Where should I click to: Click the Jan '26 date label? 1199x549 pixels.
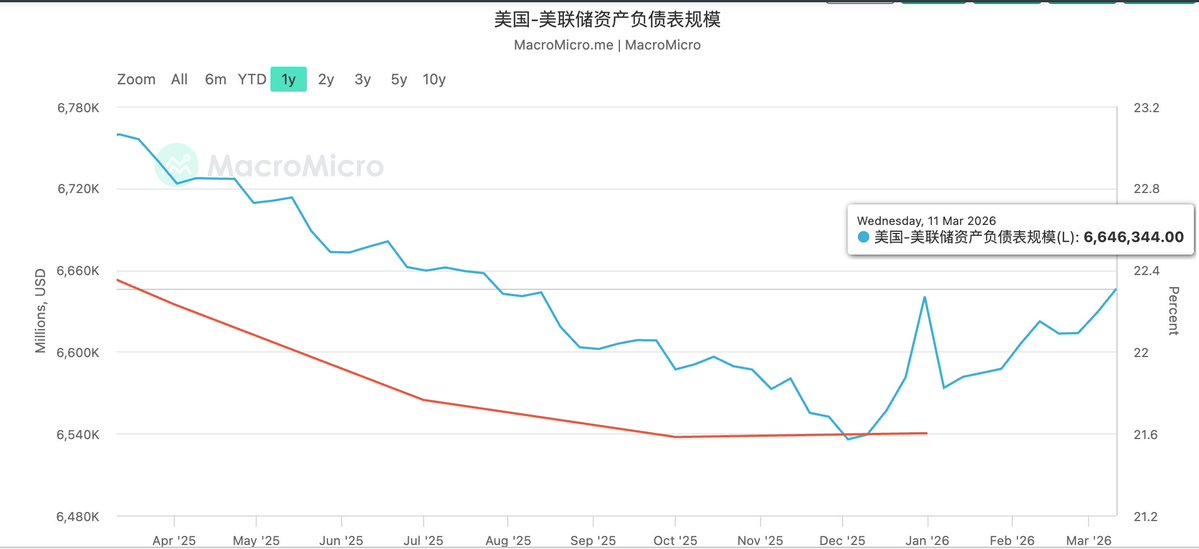point(928,540)
